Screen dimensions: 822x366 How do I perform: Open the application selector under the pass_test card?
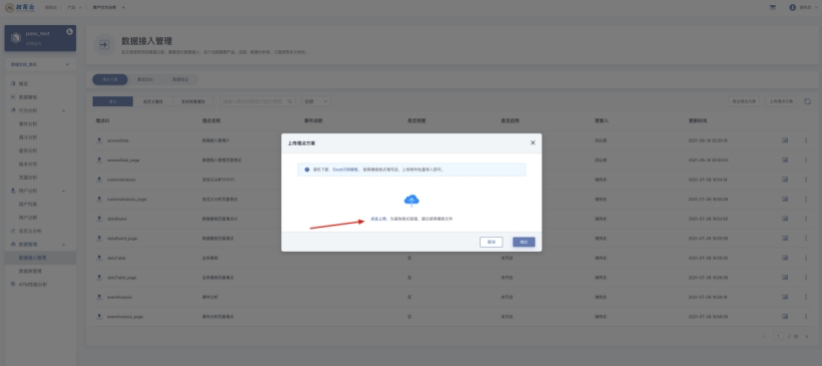coord(40,64)
